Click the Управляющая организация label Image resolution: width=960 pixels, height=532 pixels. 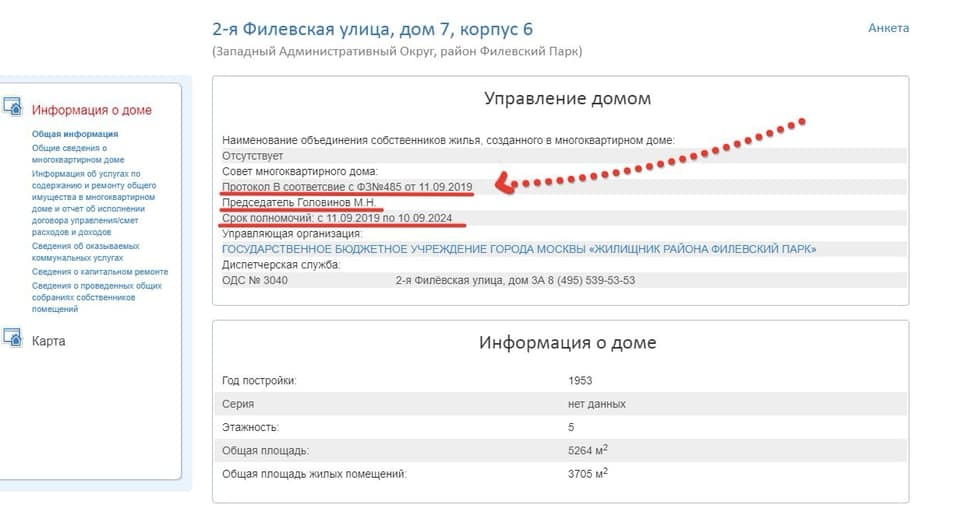click(292, 234)
